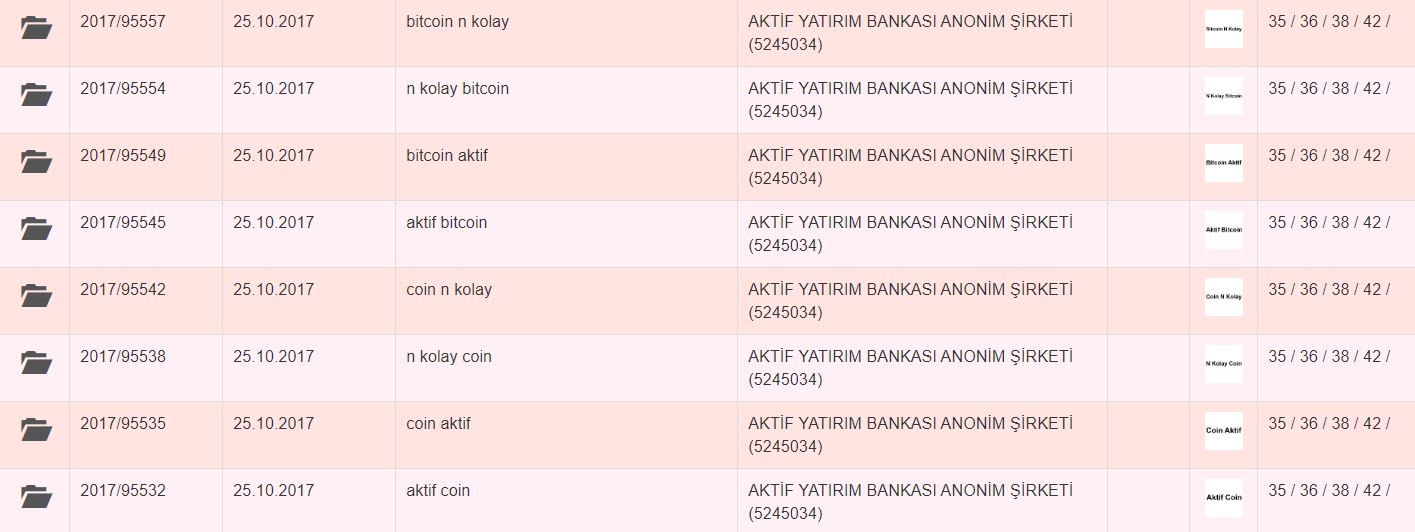Open the Aktif Bitcoin logo thumbnail
The image size is (1415, 532).
[x=1224, y=230]
